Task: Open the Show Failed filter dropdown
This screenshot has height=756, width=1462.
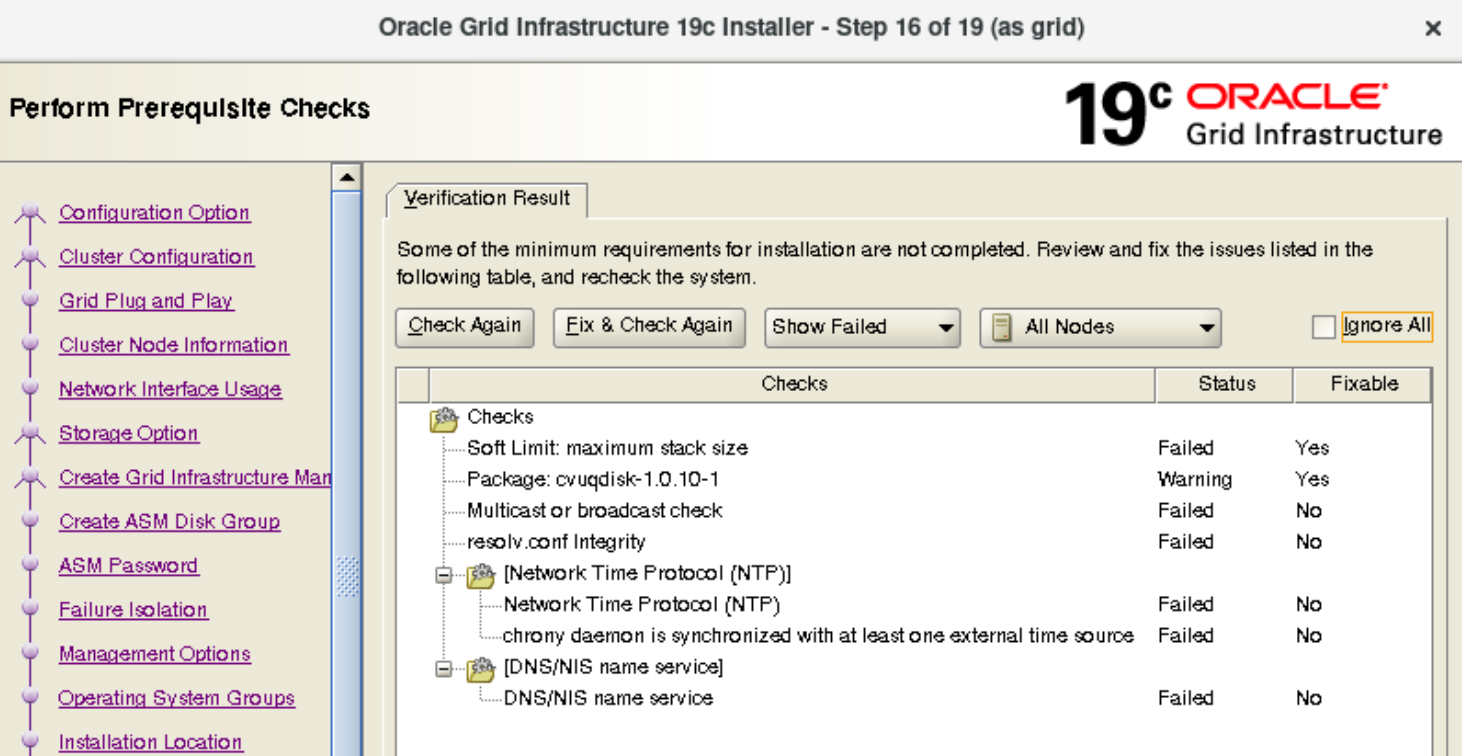Action: (862, 327)
